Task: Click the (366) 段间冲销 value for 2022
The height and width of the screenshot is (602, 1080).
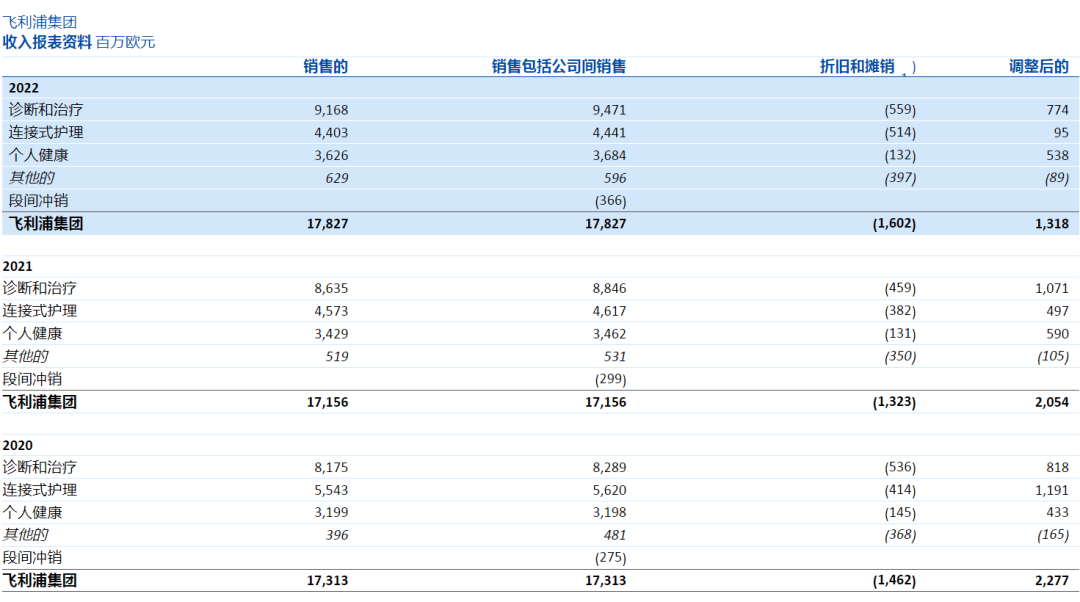Action: [610, 201]
